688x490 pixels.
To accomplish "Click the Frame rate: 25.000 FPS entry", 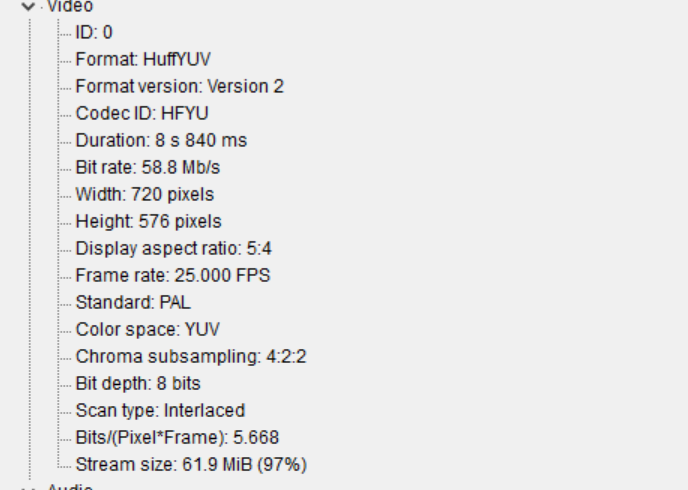I will [x=172, y=275].
